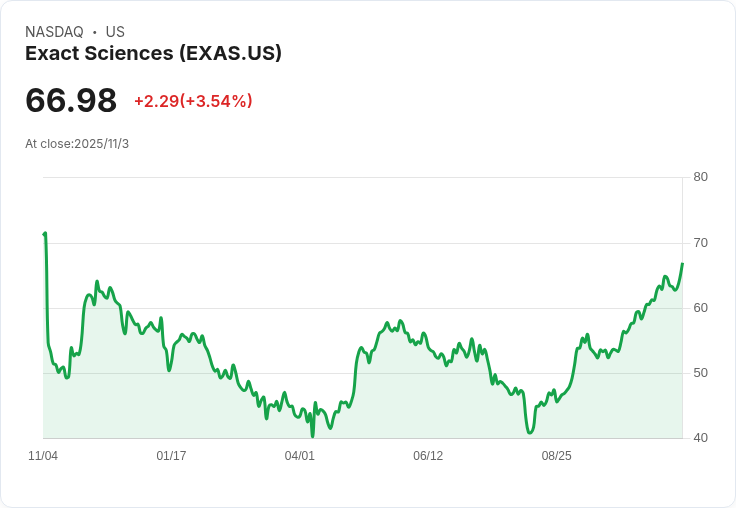The height and width of the screenshot is (508, 736).
Task: Click the US market label
Action: pyautogui.click(x=115, y=32)
